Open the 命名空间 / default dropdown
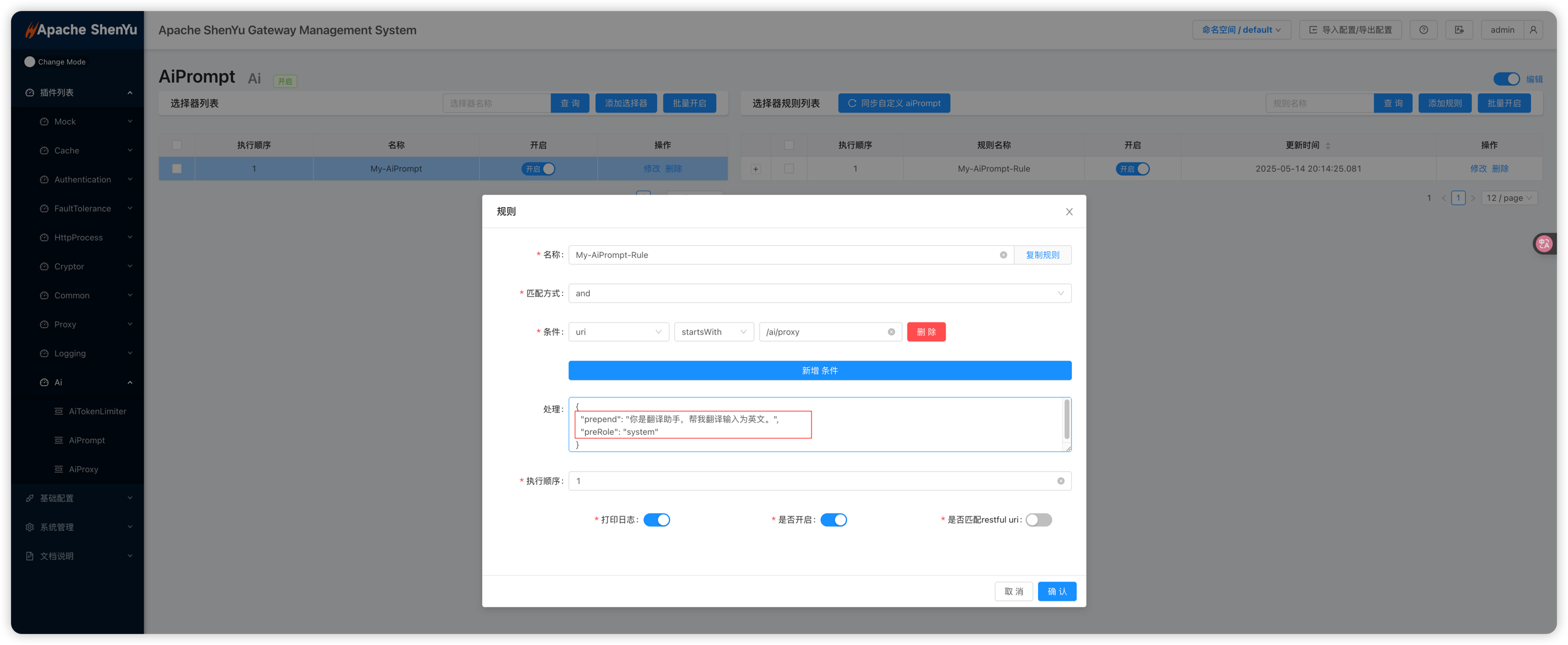Screen dimensions: 1568x645 pyautogui.click(x=1241, y=30)
